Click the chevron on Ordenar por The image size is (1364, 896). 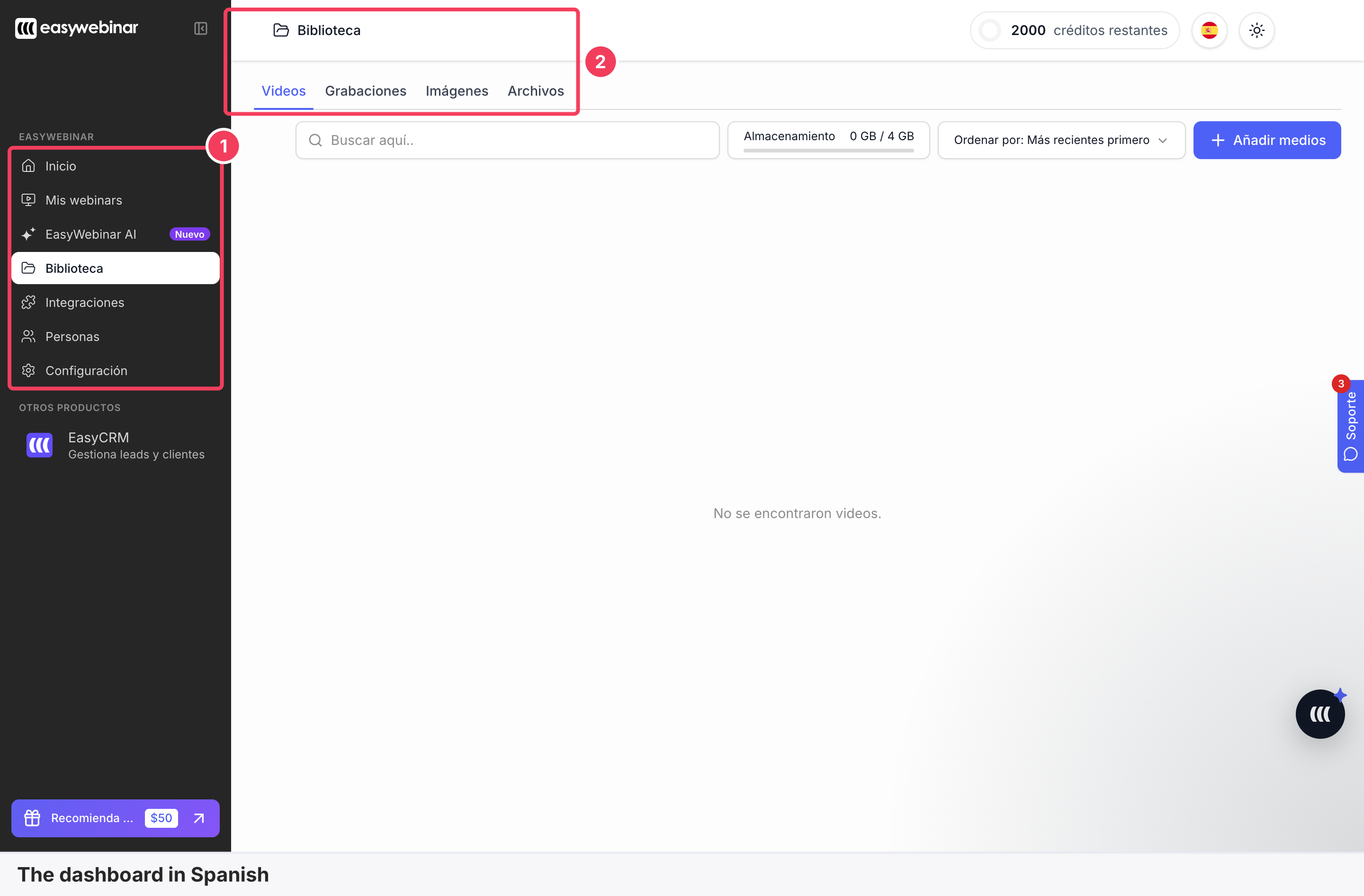(1163, 140)
